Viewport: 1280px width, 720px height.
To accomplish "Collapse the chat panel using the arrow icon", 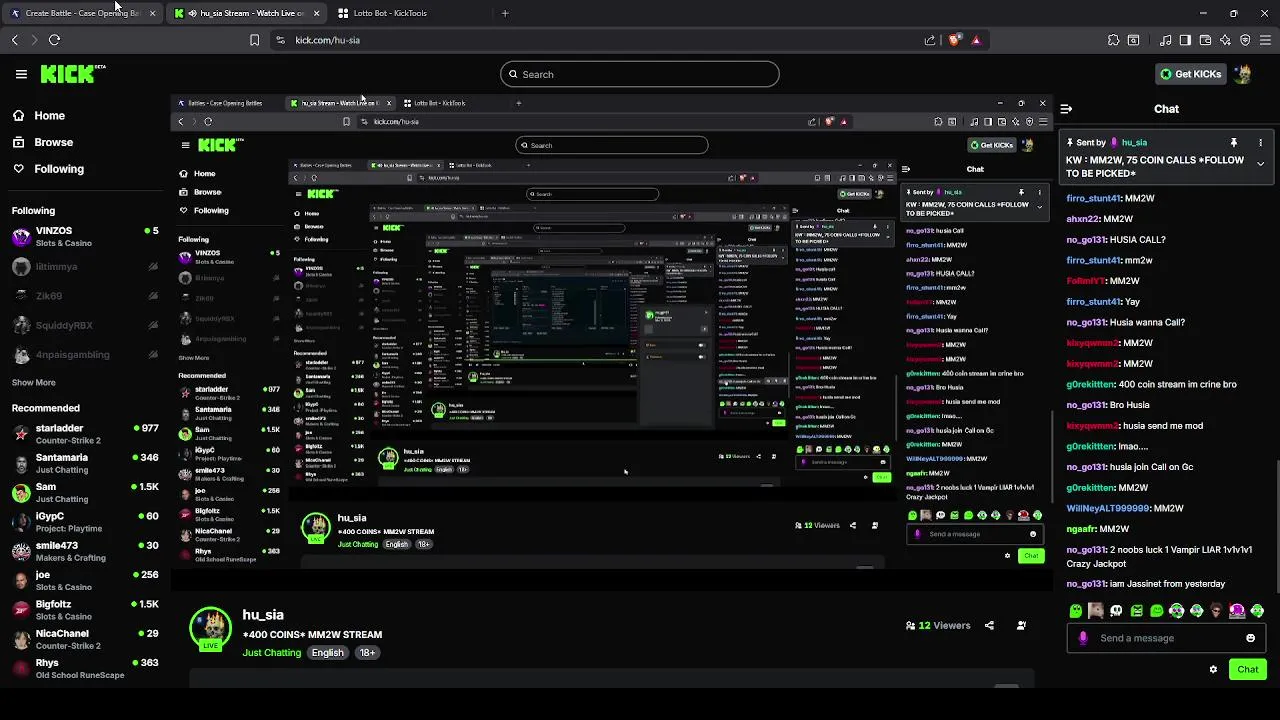I will click(1066, 109).
